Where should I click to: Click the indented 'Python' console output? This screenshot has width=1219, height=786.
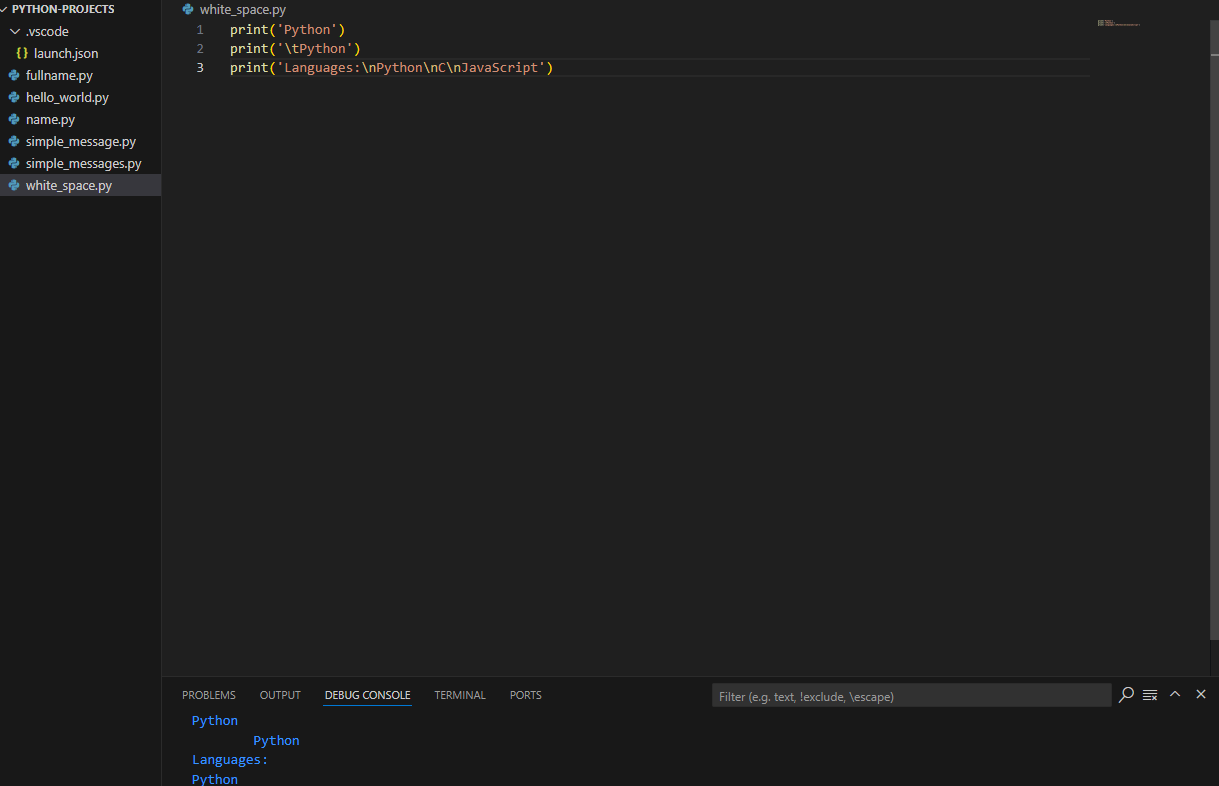pos(276,741)
